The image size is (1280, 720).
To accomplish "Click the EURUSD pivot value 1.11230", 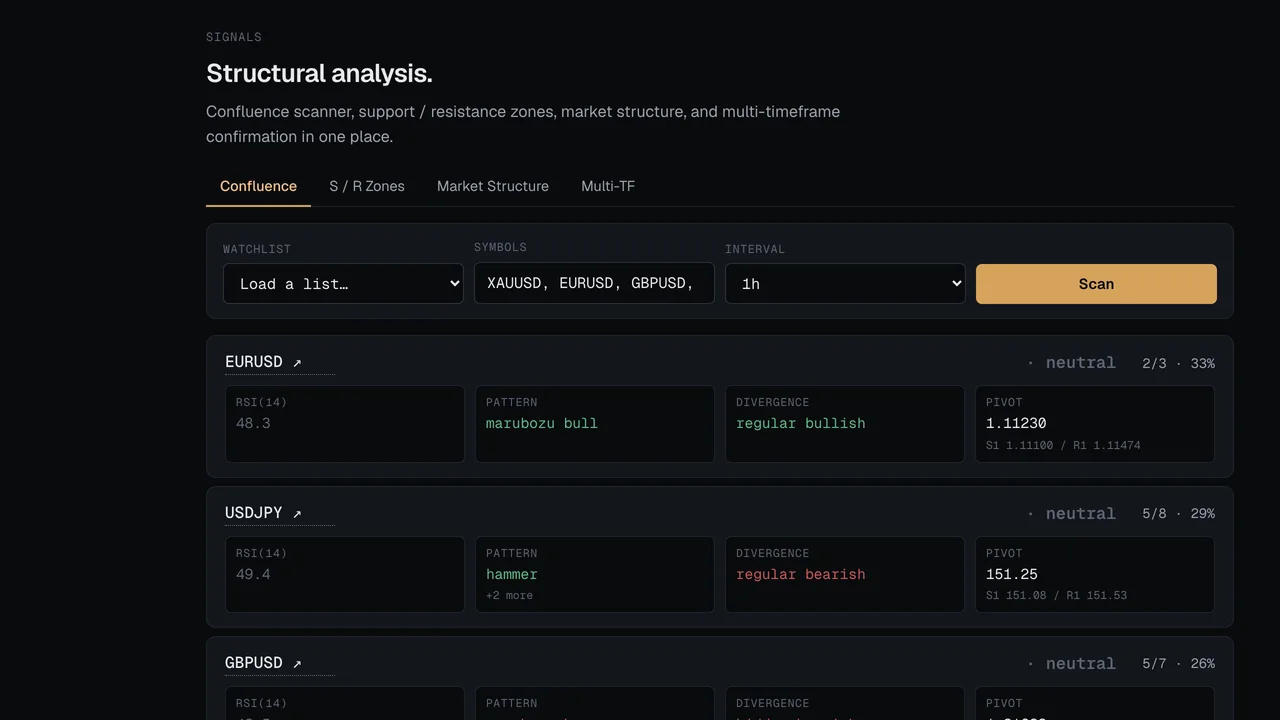I will [x=1016, y=424].
